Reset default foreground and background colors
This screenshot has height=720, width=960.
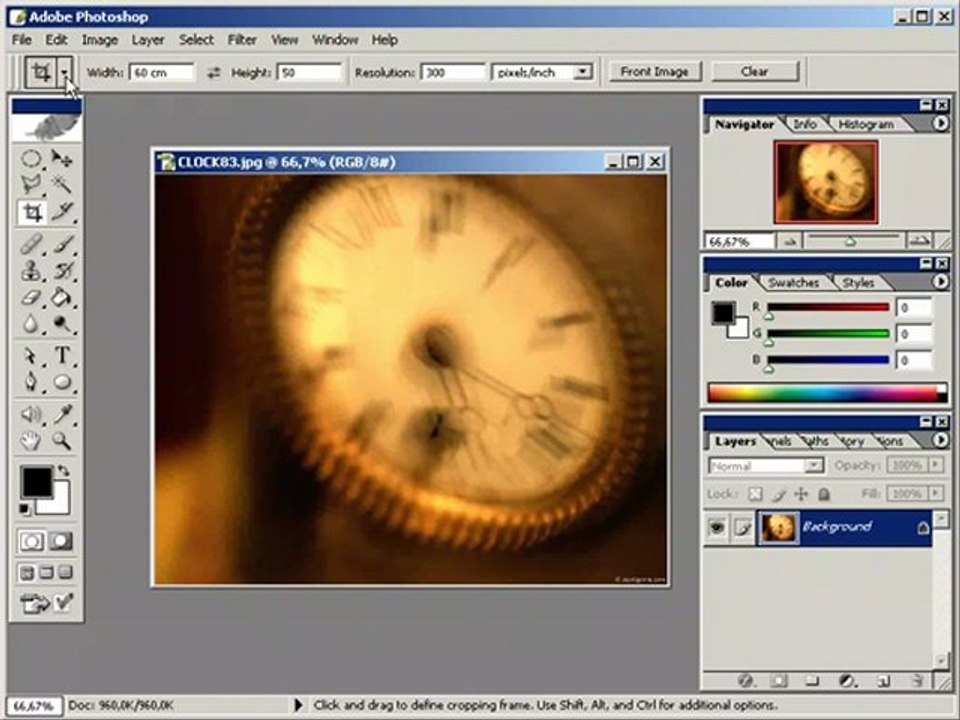[x=24, y=509]
